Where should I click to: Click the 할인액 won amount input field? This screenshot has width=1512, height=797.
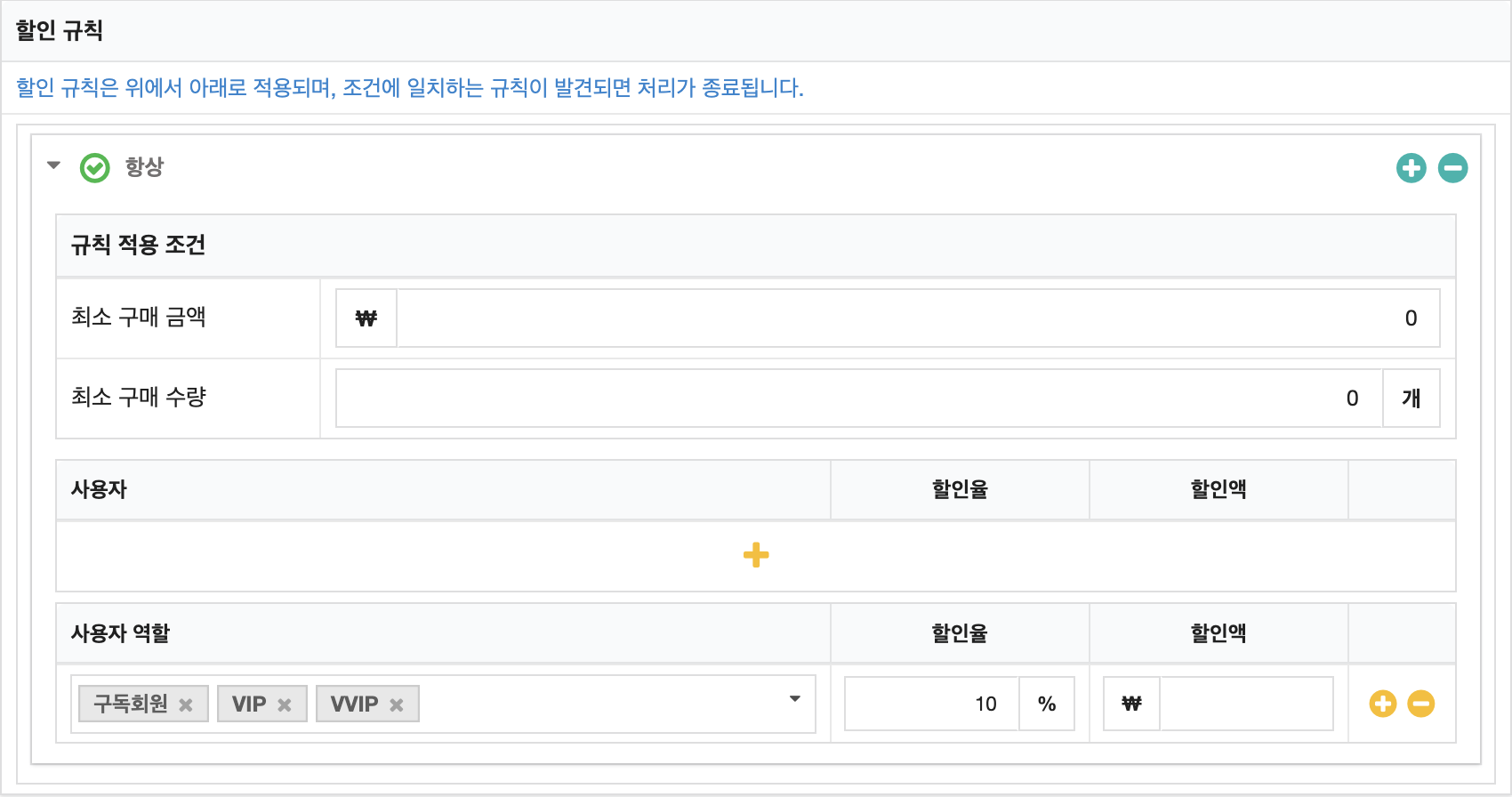pos(1246,704)
